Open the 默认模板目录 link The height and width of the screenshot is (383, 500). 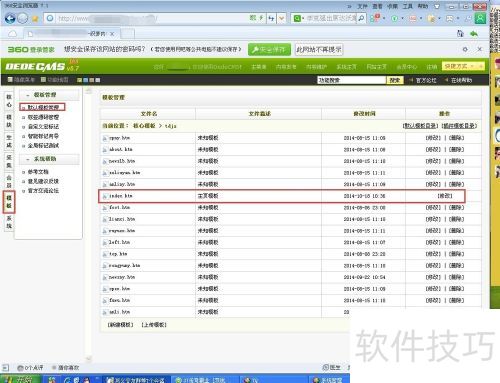coord(420,126)
